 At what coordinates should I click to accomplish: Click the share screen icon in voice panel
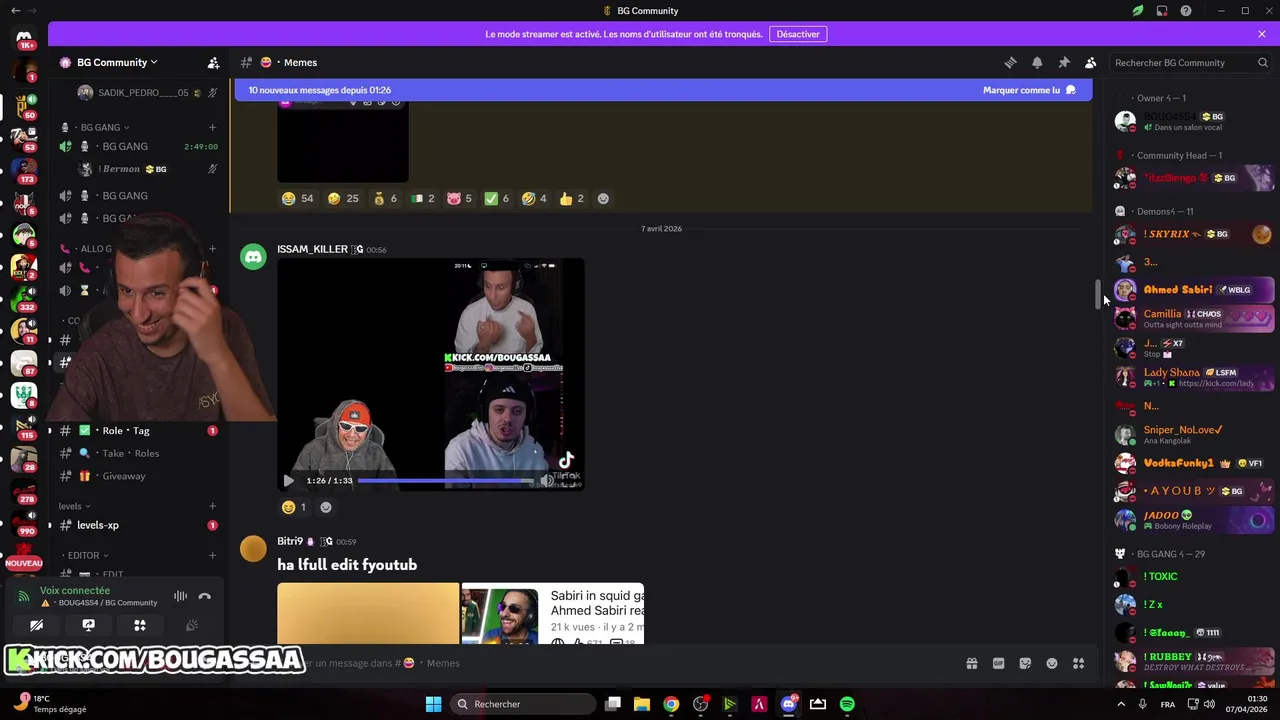(88, 625)
